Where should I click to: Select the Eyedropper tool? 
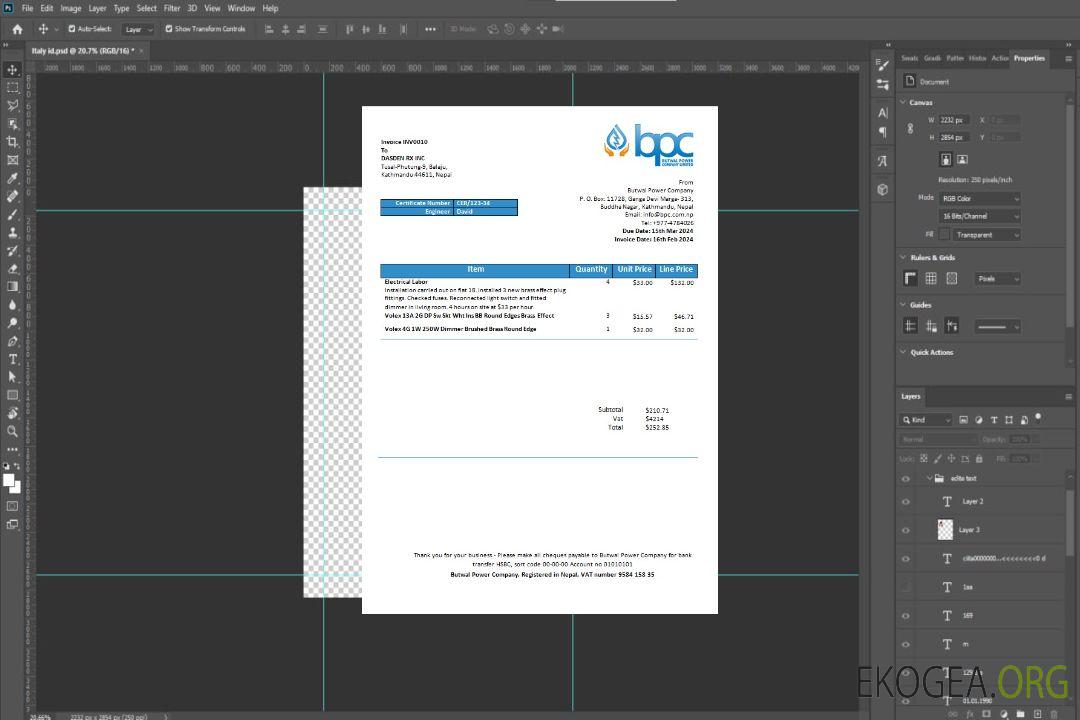(x=13, y=178)
